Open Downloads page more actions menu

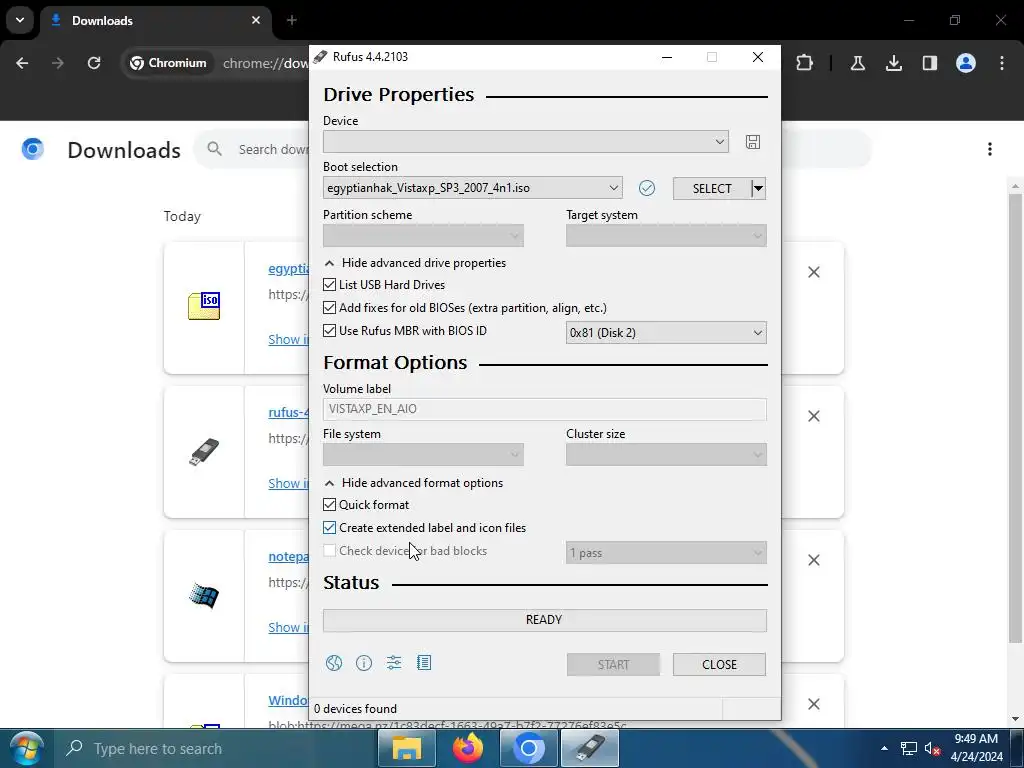[x=990, y=150]
